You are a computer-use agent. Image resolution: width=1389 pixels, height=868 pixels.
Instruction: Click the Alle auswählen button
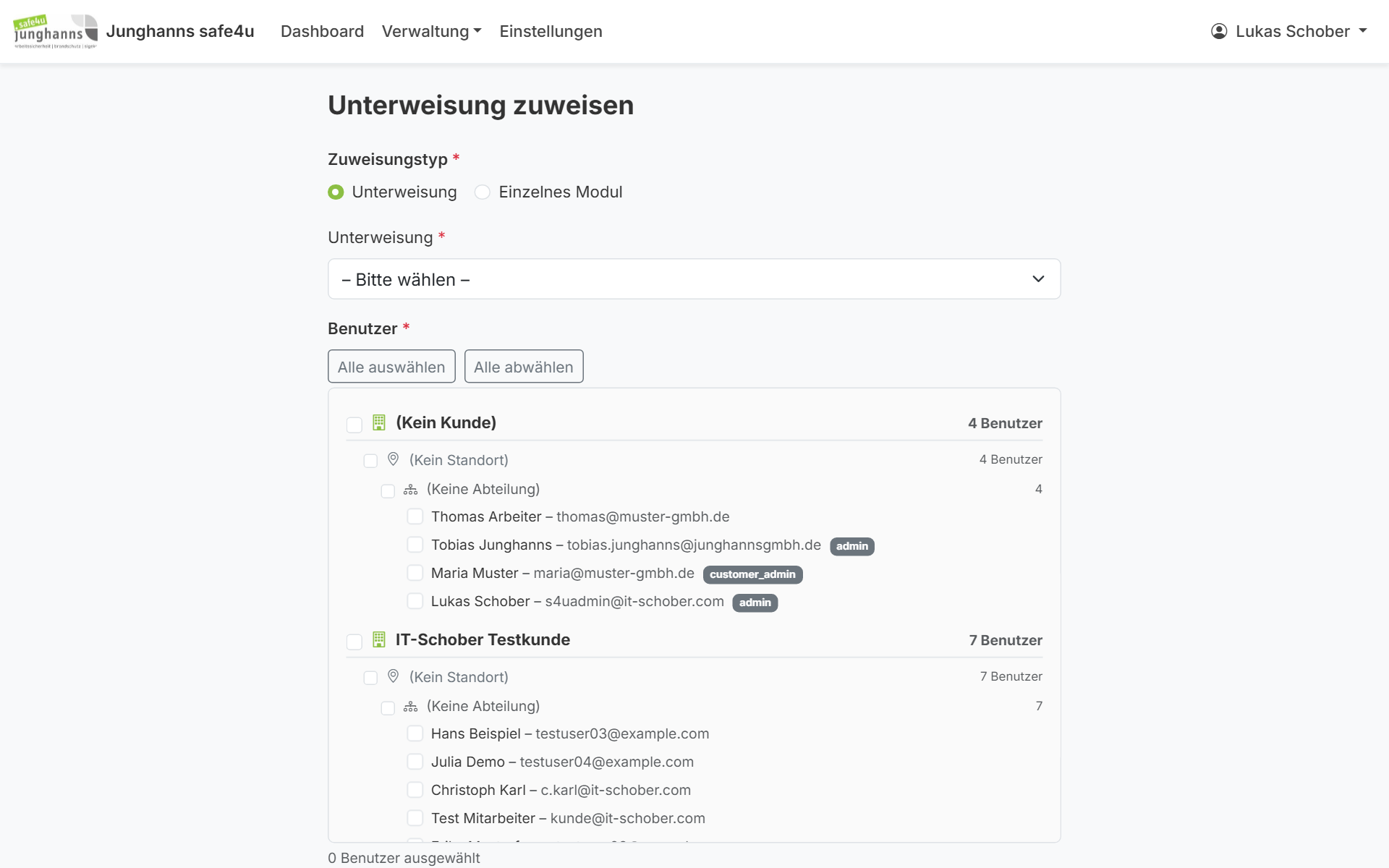coord(391,367)
